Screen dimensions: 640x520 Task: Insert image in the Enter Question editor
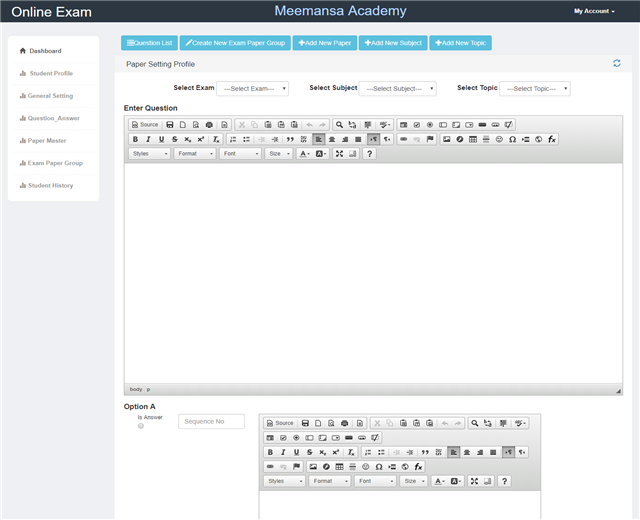pos(447,139)
